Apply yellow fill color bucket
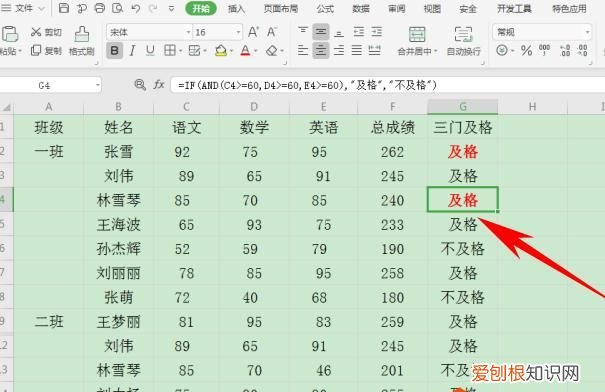 click(221, 51)
